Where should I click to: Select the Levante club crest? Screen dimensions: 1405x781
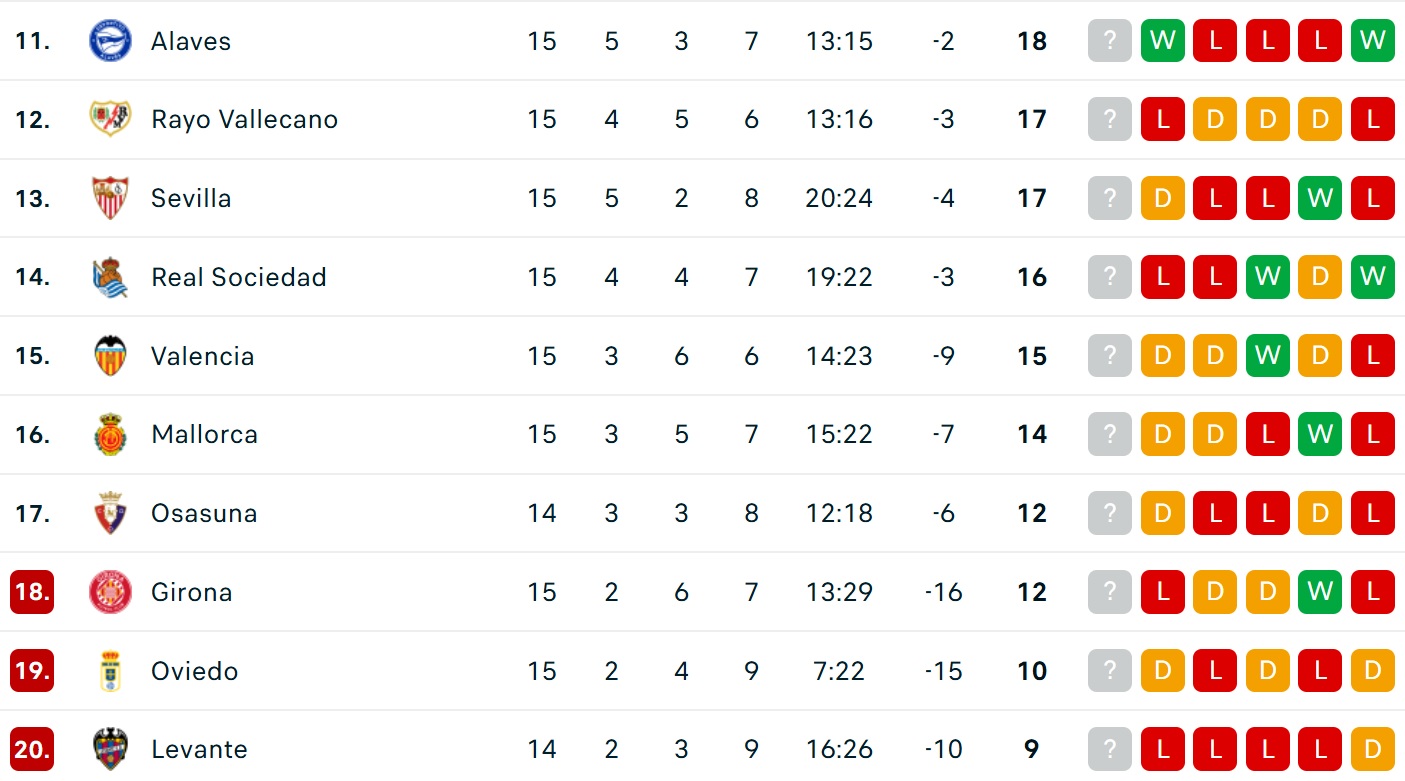110,749
